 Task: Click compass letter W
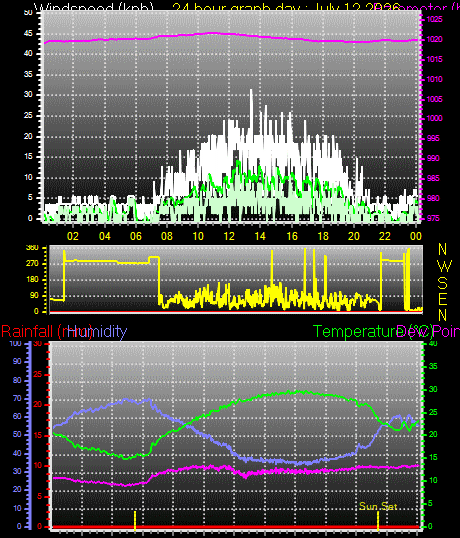444,266
